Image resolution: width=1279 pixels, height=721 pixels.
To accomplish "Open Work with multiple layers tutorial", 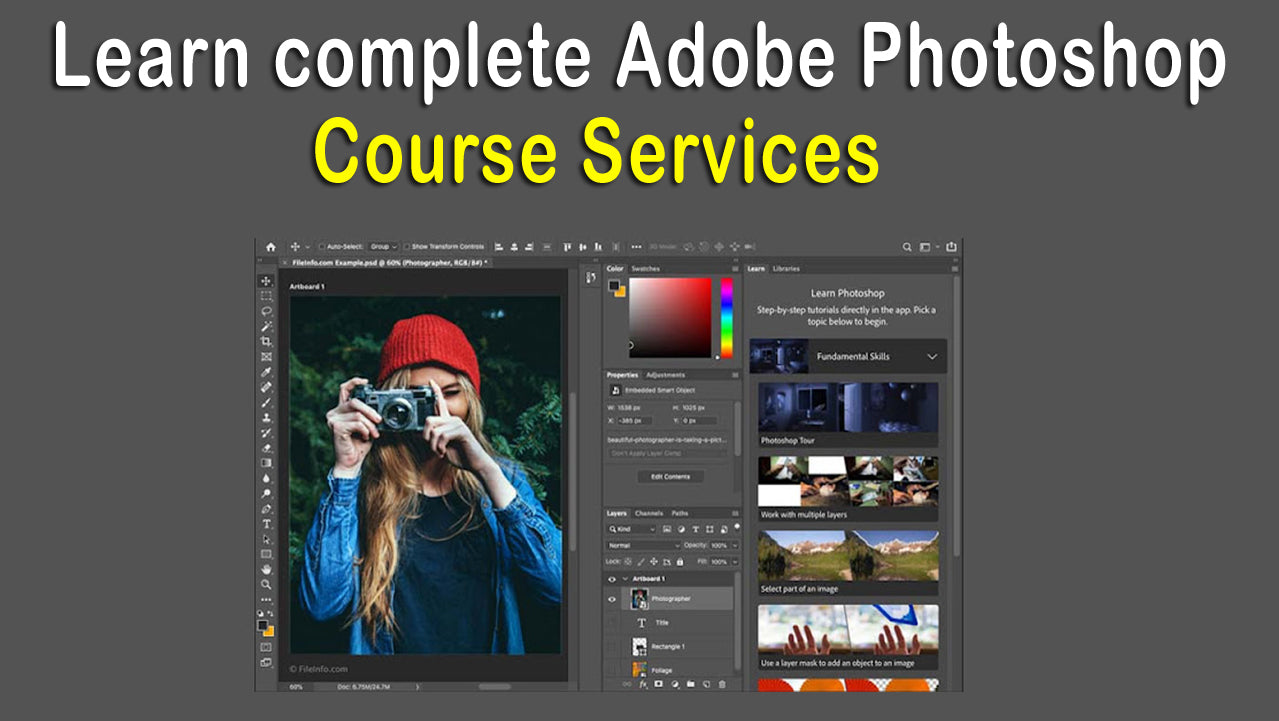I will (848, 489).
